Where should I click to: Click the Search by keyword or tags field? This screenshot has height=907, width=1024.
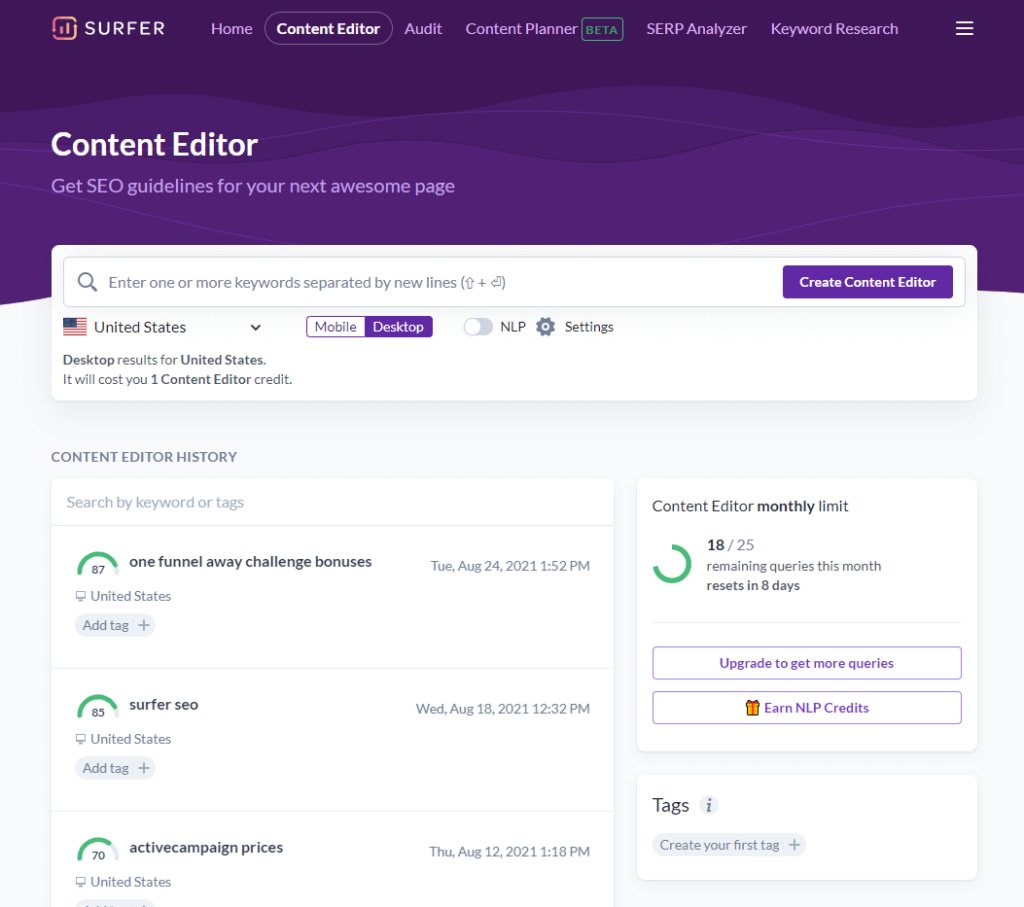click(x=332, y=502)
